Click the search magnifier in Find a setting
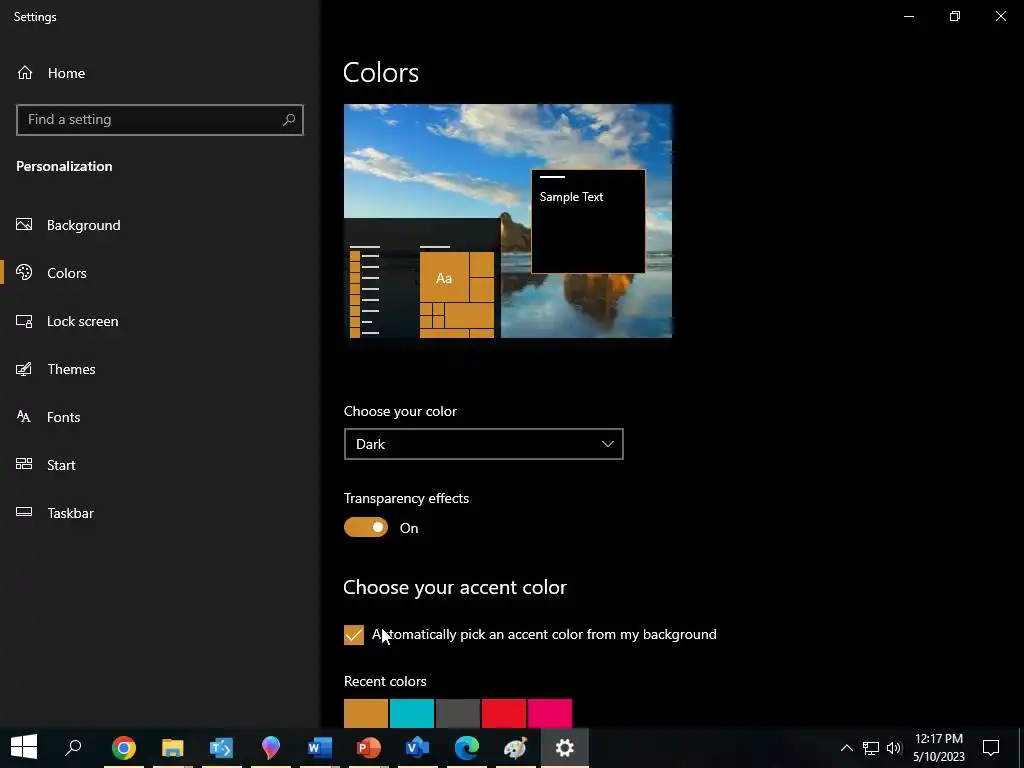 point(289,120)
